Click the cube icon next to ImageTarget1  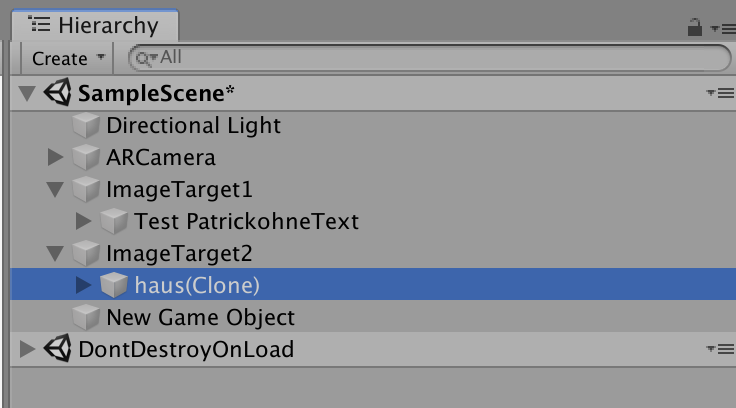[86, 190]
